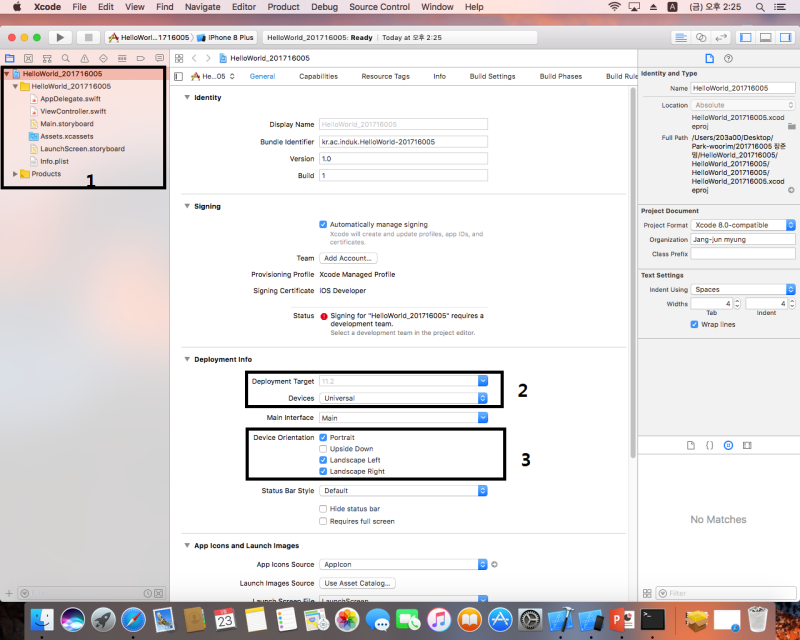
Task: Click the Organization field
Action: pyautogui.click(x=743, y=239)
